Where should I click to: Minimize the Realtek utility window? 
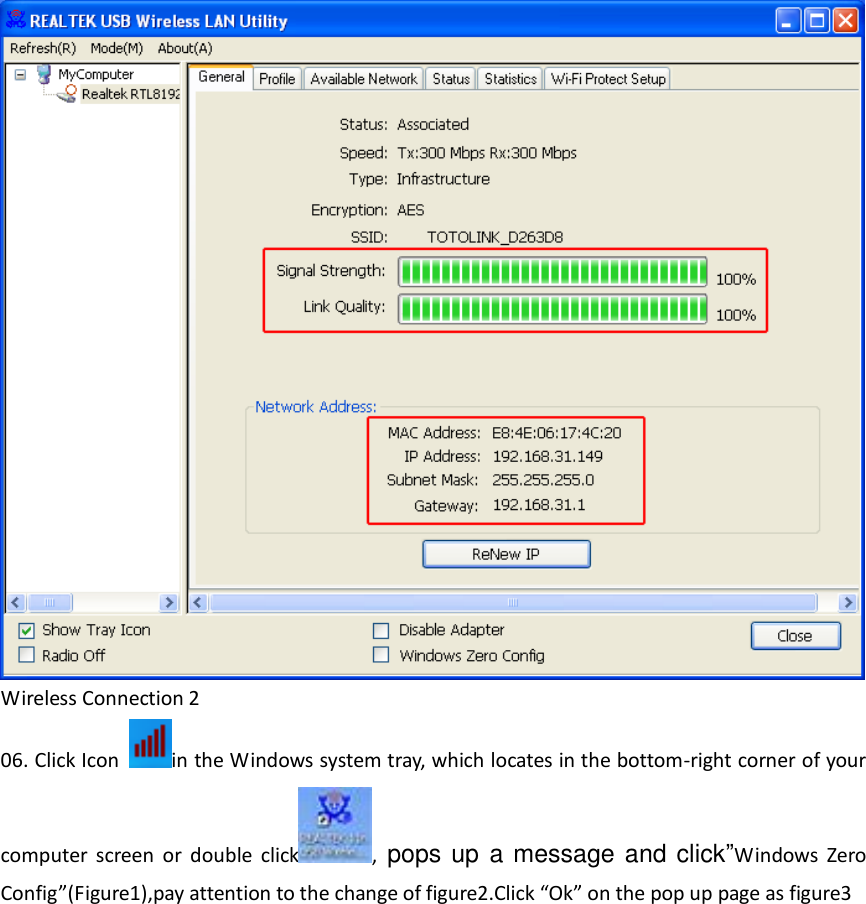[788, 21]
